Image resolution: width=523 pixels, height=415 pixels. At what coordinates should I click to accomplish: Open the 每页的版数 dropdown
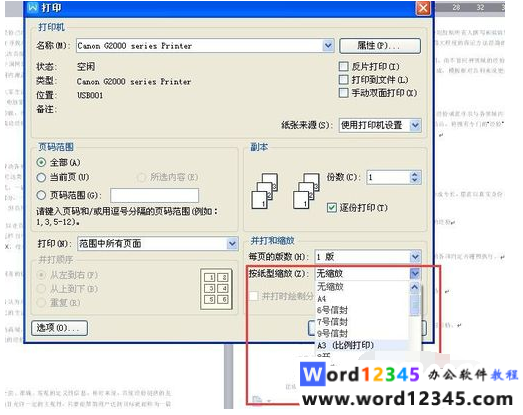pos(415,257)
